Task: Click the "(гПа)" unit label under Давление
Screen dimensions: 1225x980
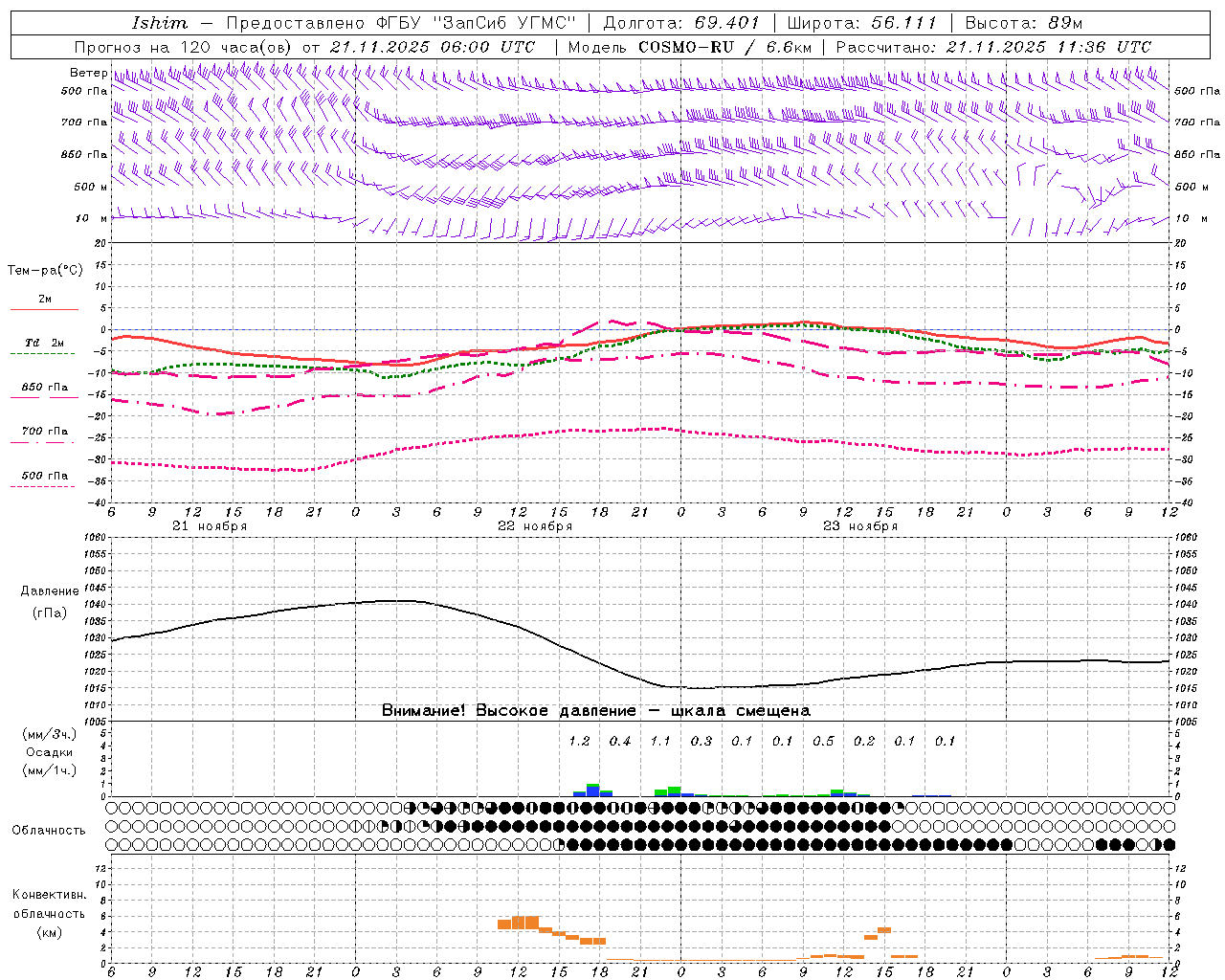Action: (x=50, y=613)
